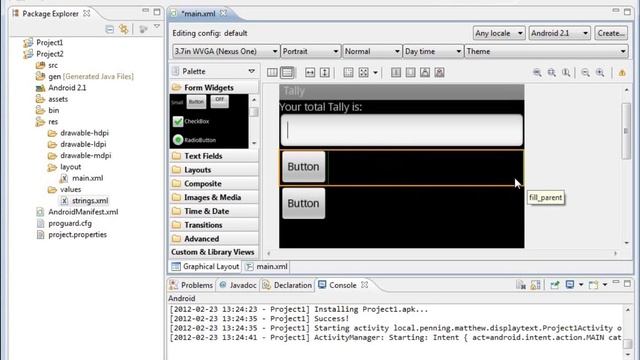Open Display Selected Console dropdown arrow

click(x=581, y=284)
